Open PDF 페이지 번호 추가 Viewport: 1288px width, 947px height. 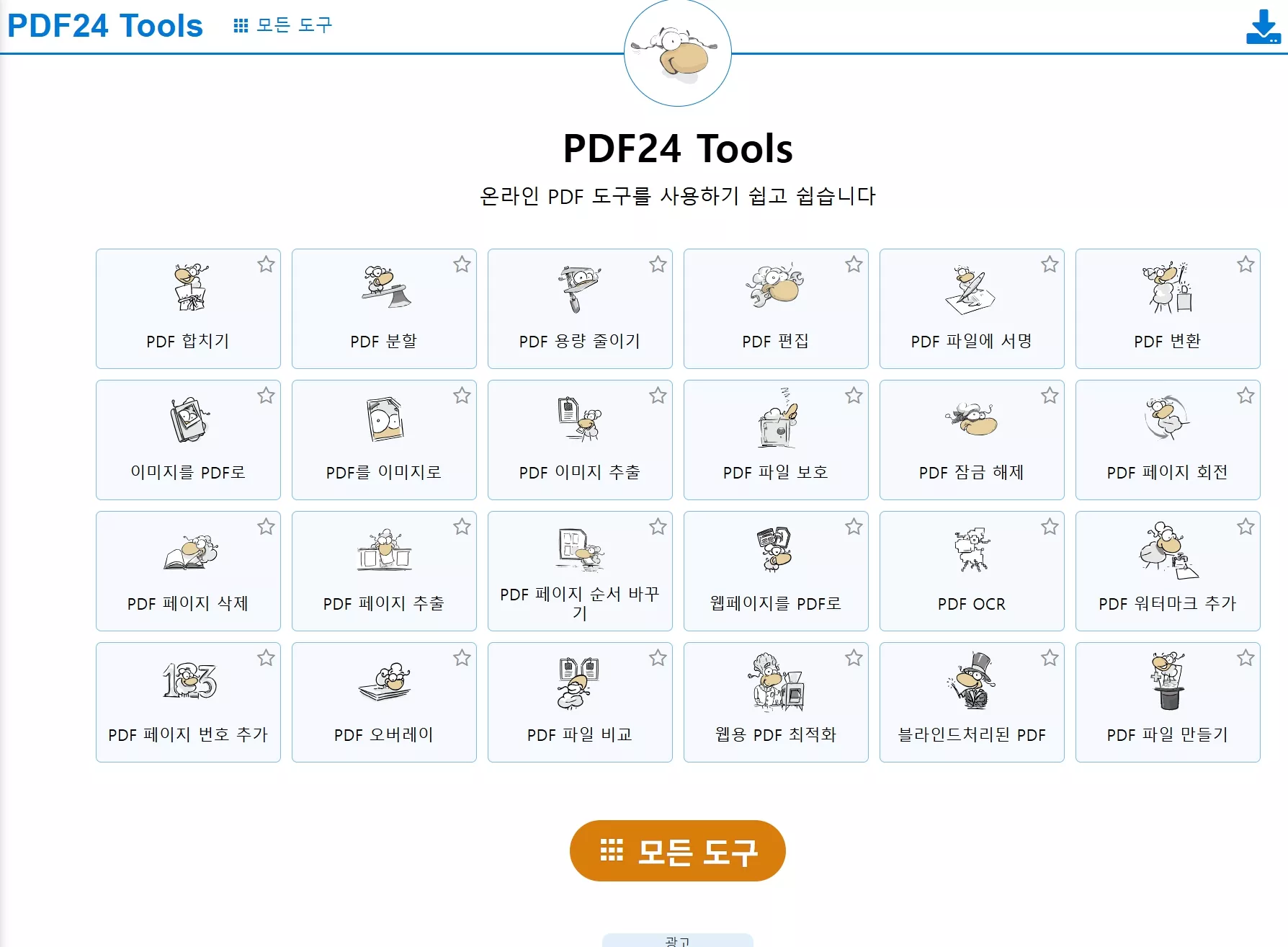click(187, 702)
